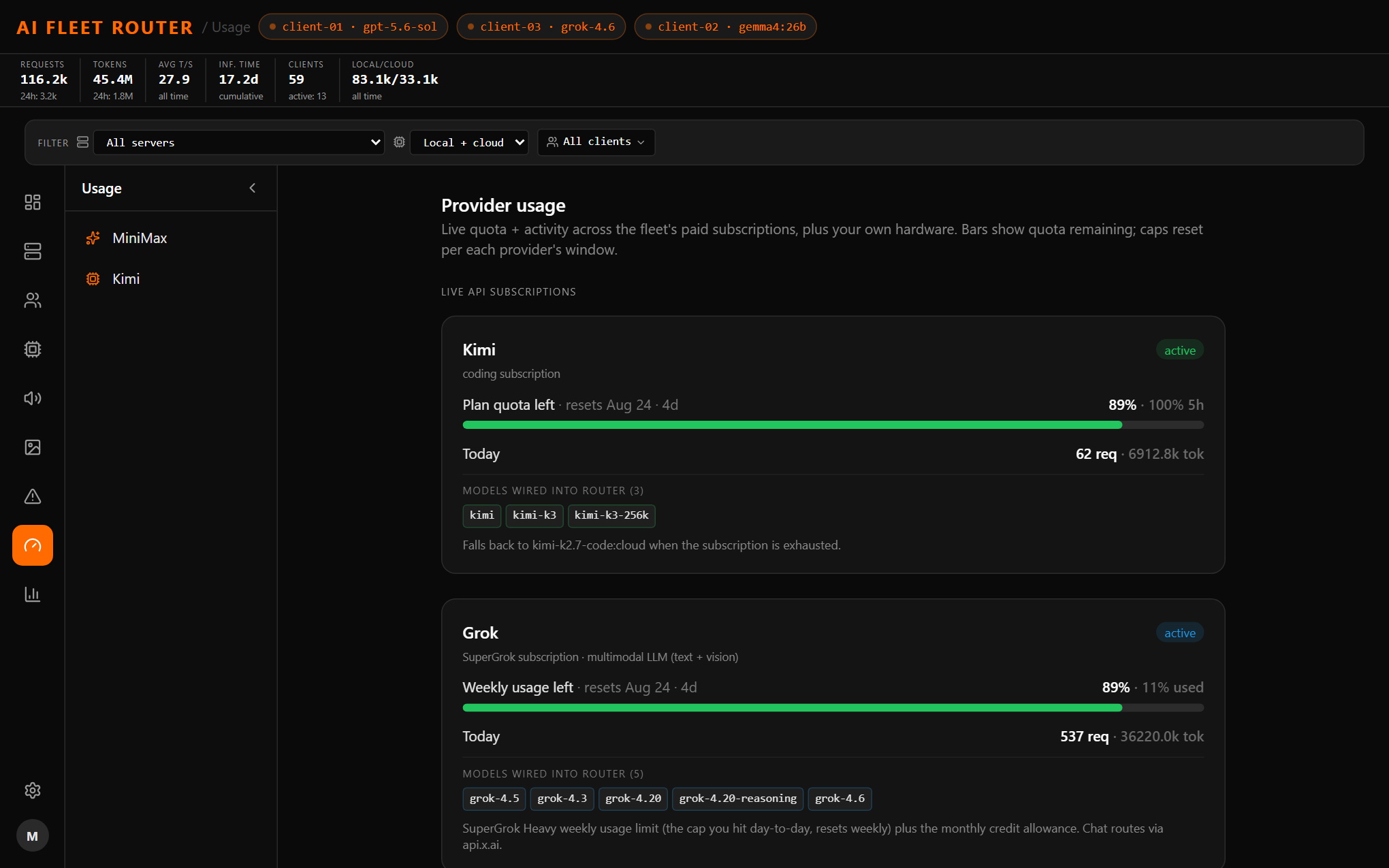Image resolution: width=1389 pixels, height=868 pixels.
Task: Click the M user avatar
Action: pyautogui.click(x=33, y=836)
